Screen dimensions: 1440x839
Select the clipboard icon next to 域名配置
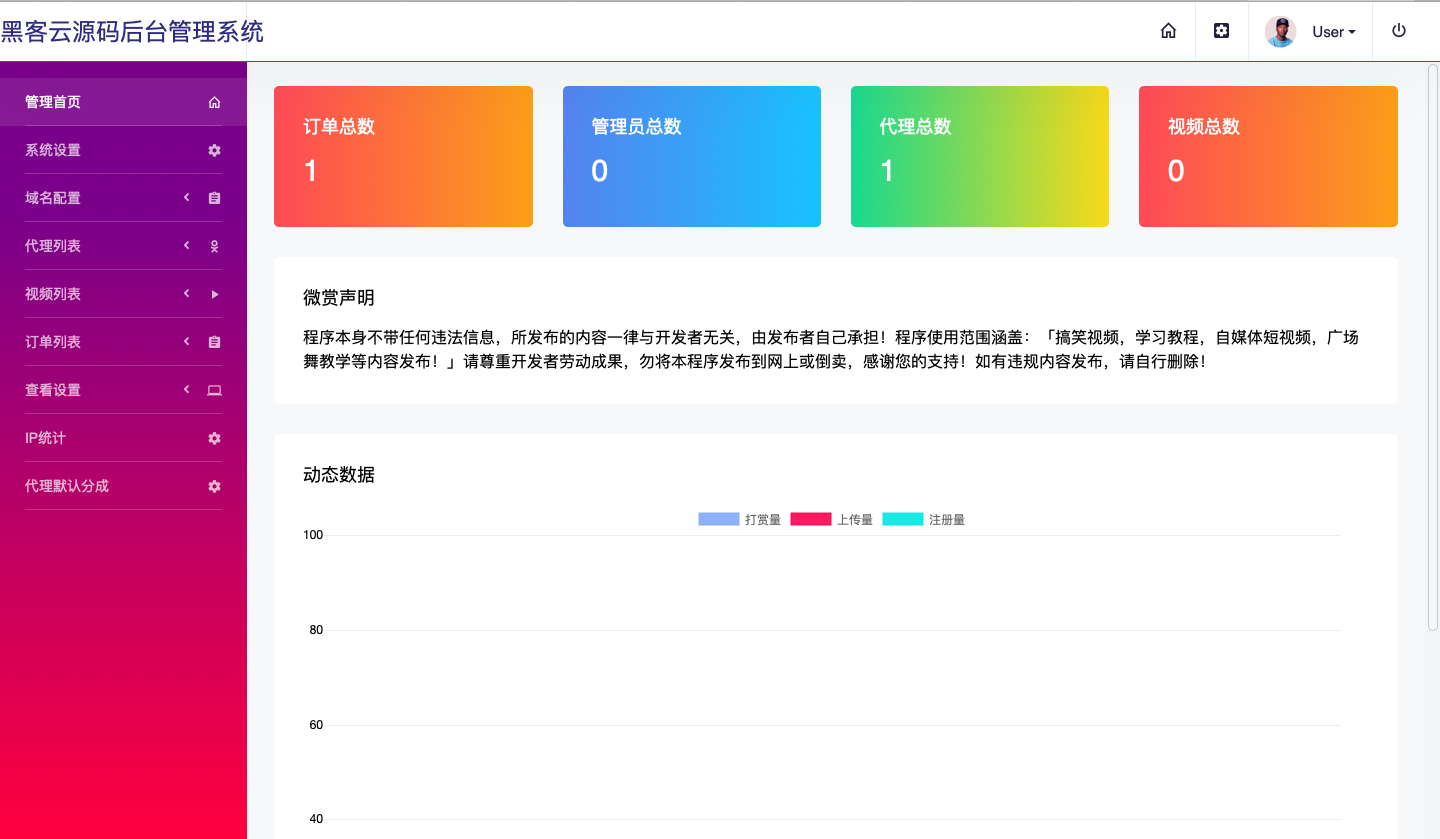pyautogui.click(x=214, y=198)
